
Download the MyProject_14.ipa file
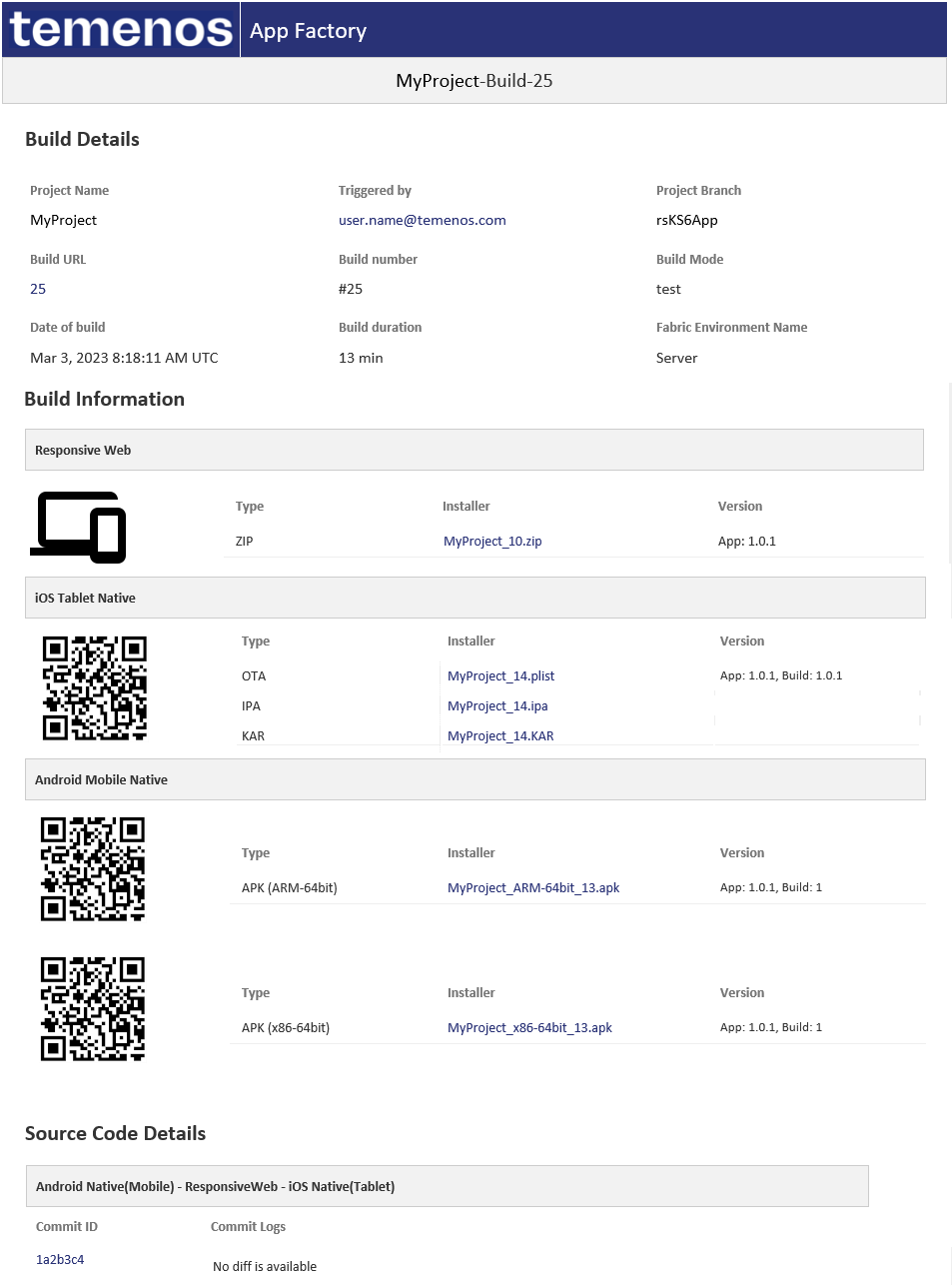[x=497, y=706]
